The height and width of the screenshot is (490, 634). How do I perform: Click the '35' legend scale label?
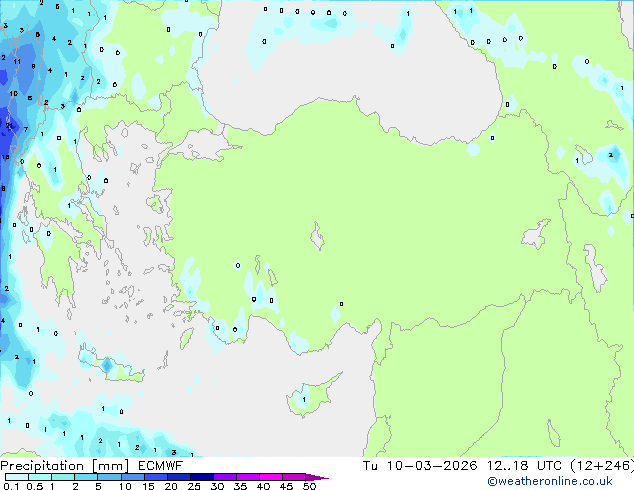click(240, 486)
